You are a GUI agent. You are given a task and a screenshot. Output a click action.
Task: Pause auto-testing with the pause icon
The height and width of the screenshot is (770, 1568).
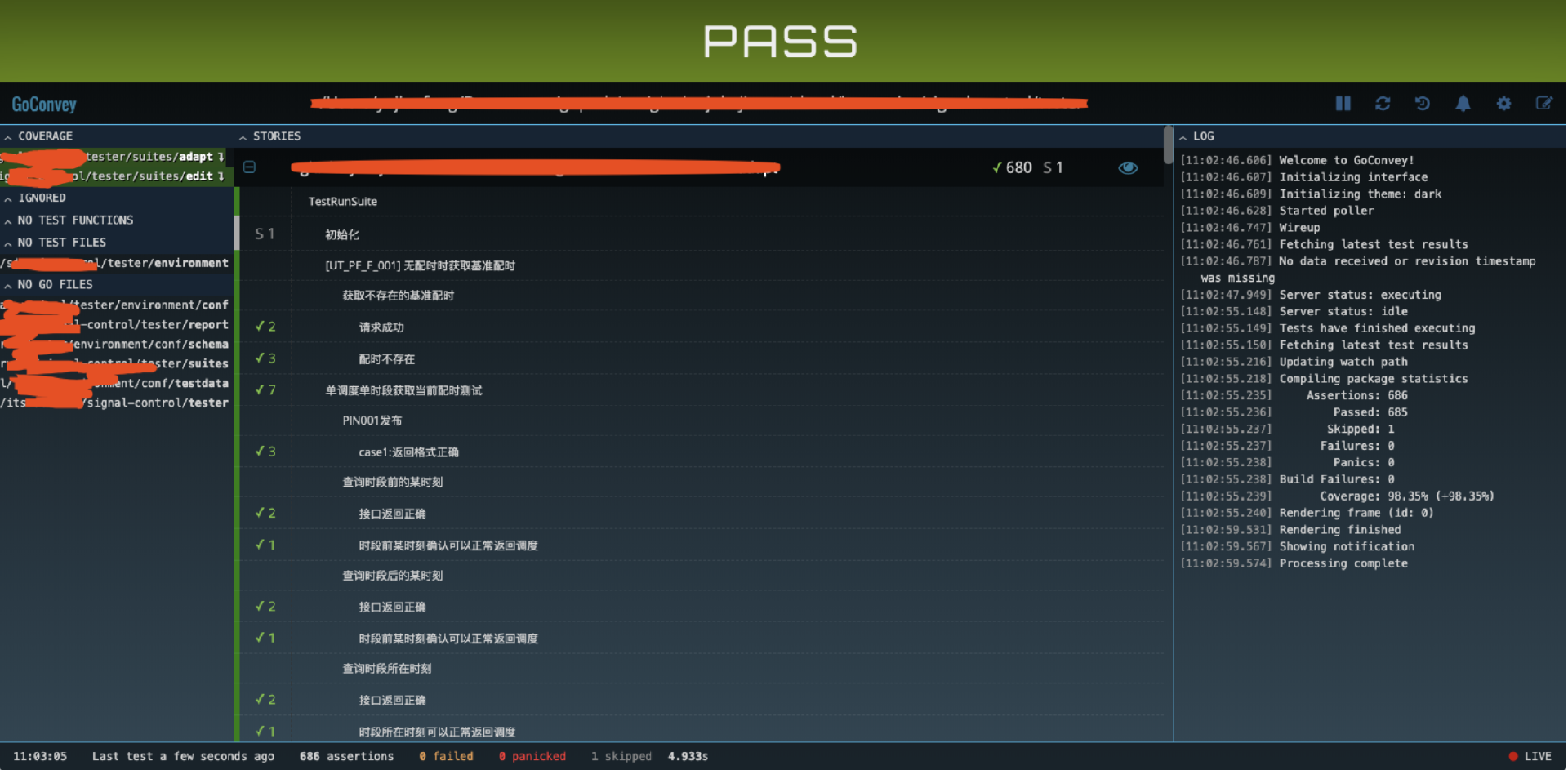1343,104
